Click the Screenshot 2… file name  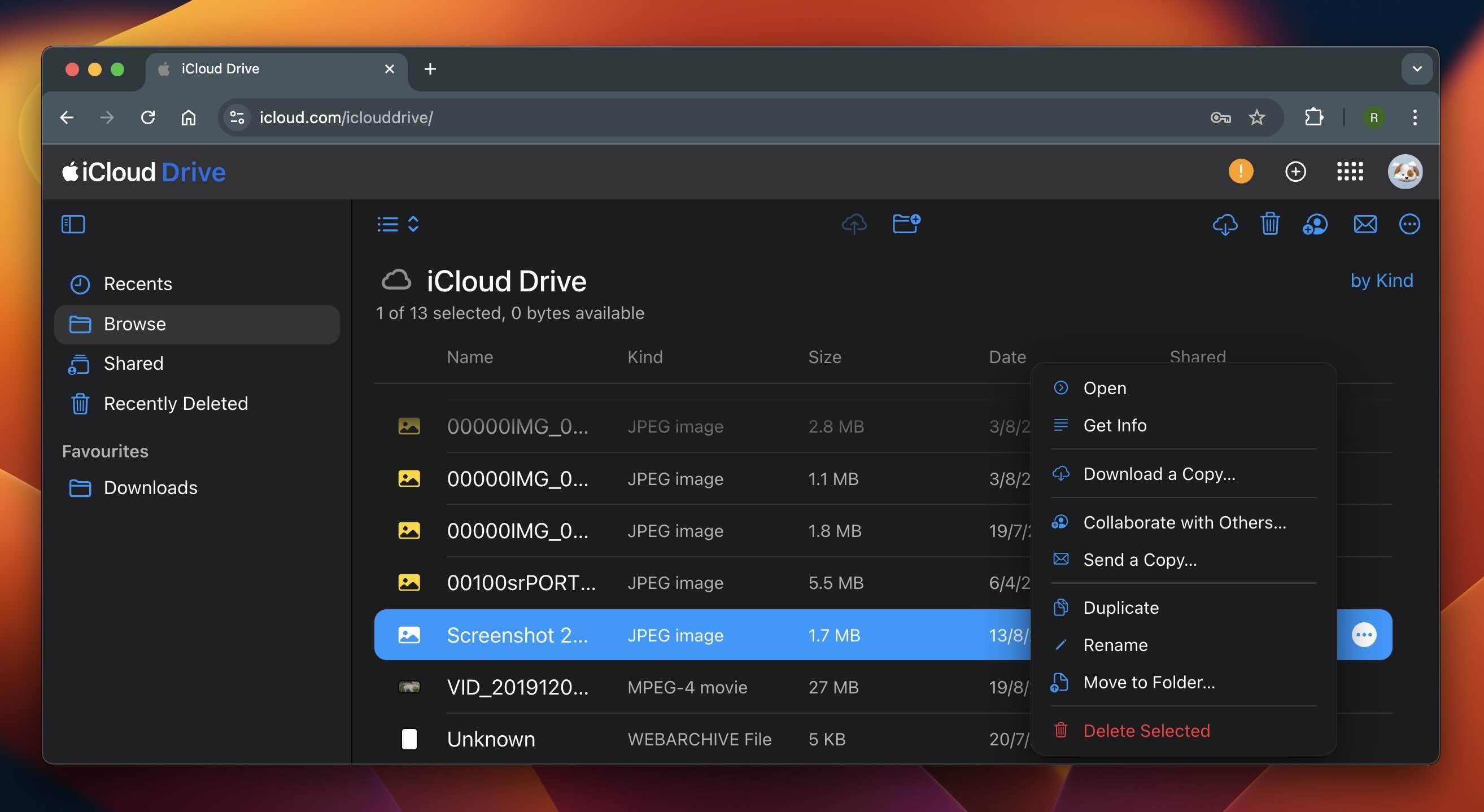click(517, 635)
